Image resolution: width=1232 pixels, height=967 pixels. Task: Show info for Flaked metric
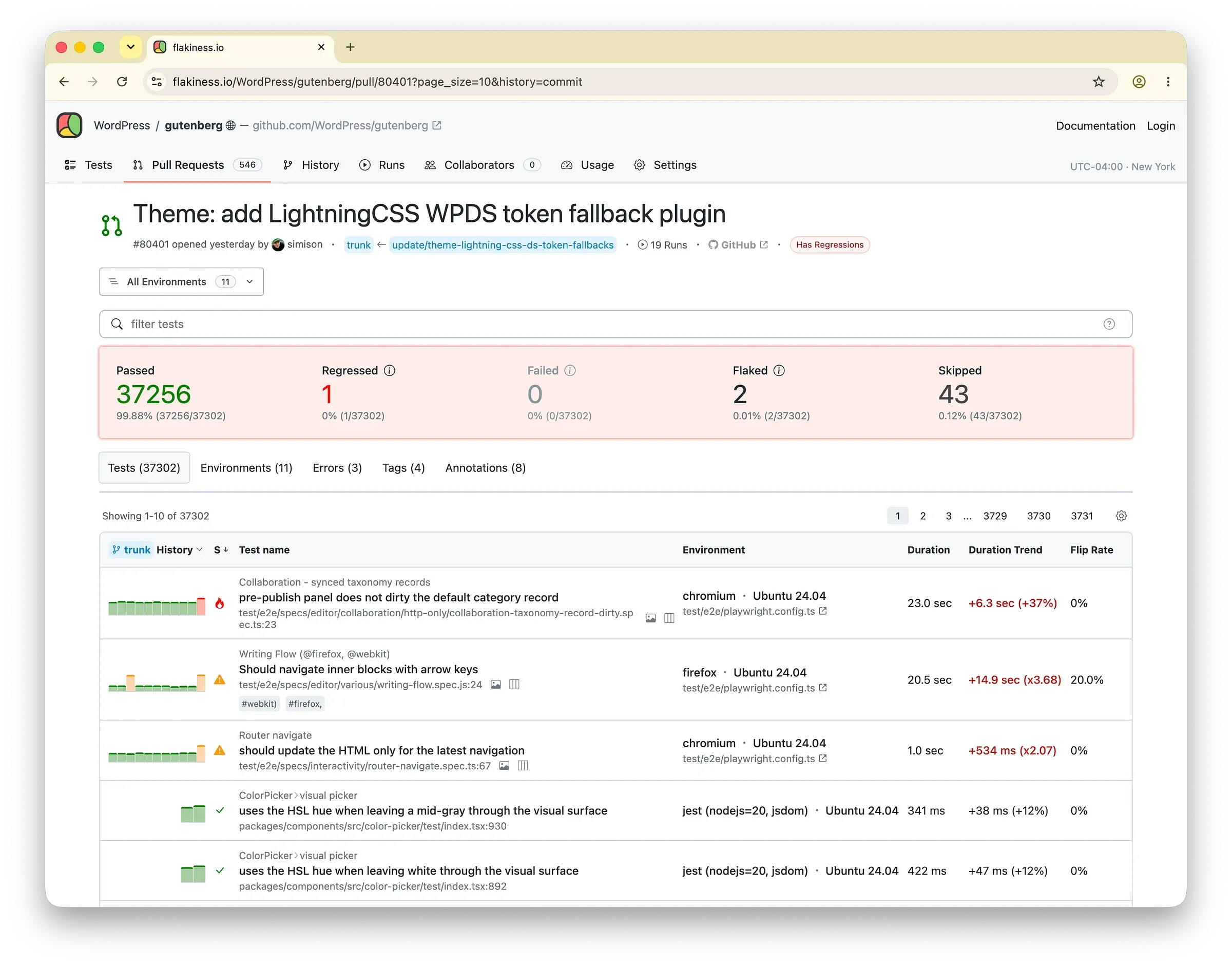point(779,370)
